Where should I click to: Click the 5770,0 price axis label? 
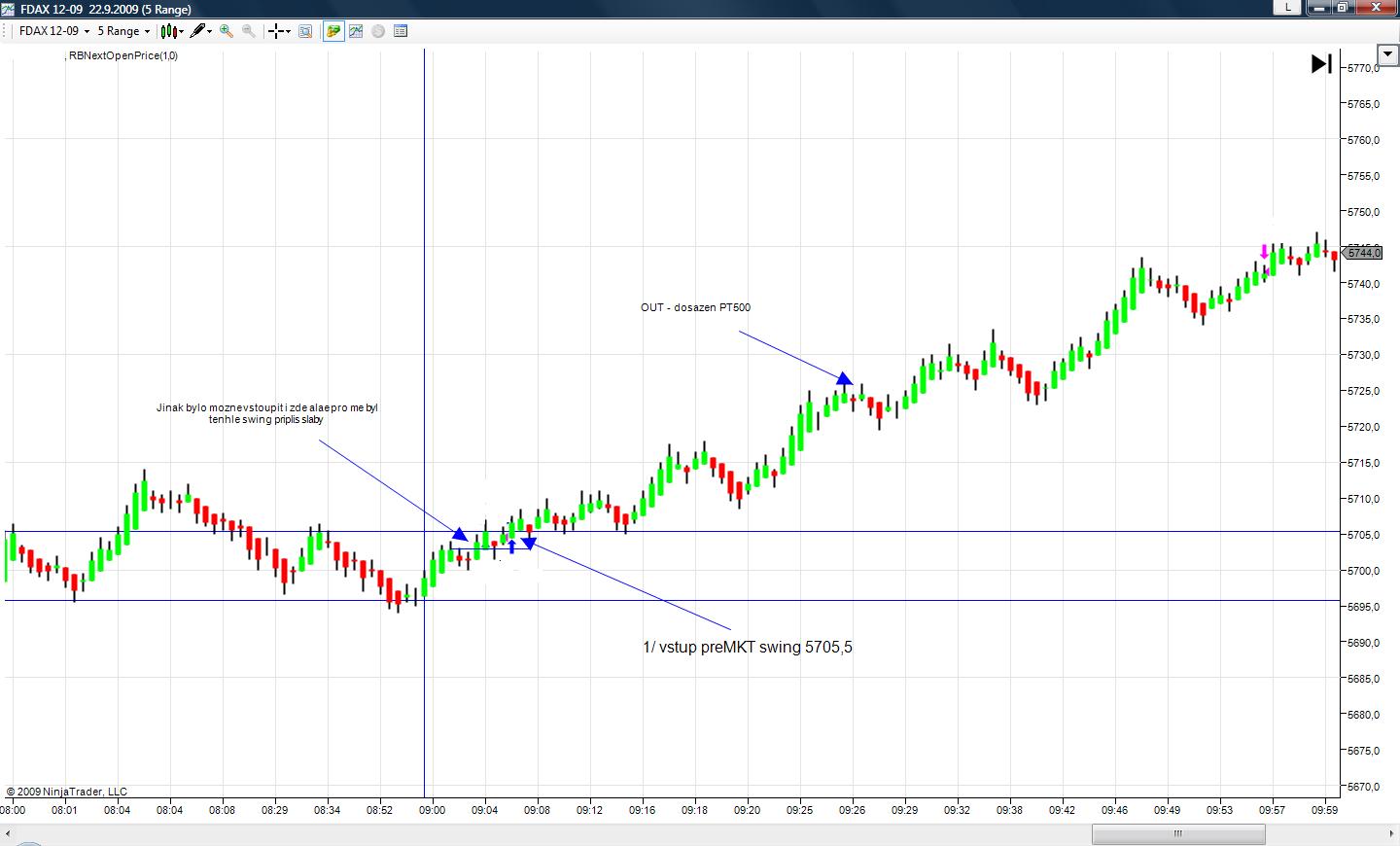point(1364,68)
